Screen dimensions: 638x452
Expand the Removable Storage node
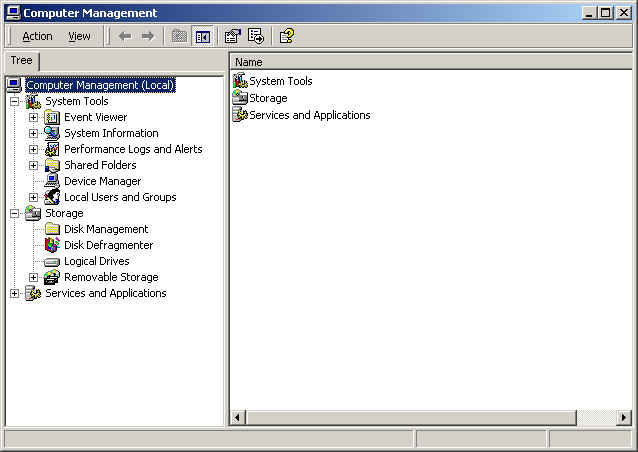(33, 277)
